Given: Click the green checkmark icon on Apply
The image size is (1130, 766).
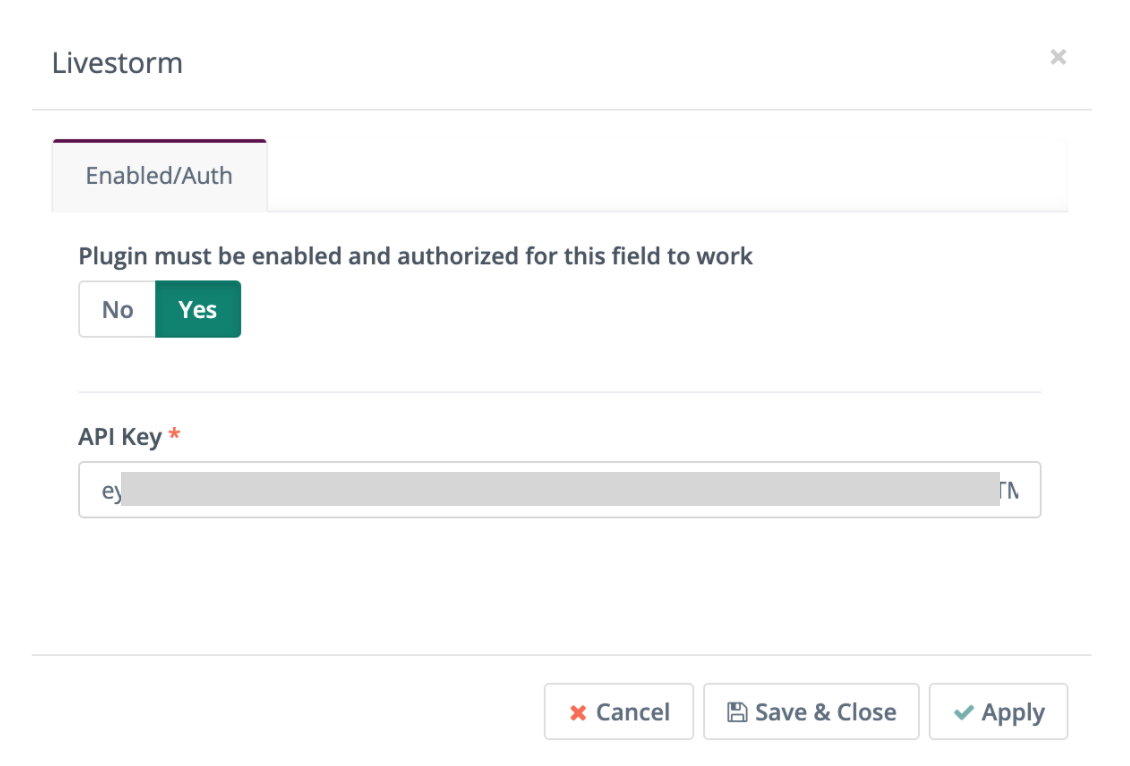Looking at the screenshot, I should coord(964,712).
